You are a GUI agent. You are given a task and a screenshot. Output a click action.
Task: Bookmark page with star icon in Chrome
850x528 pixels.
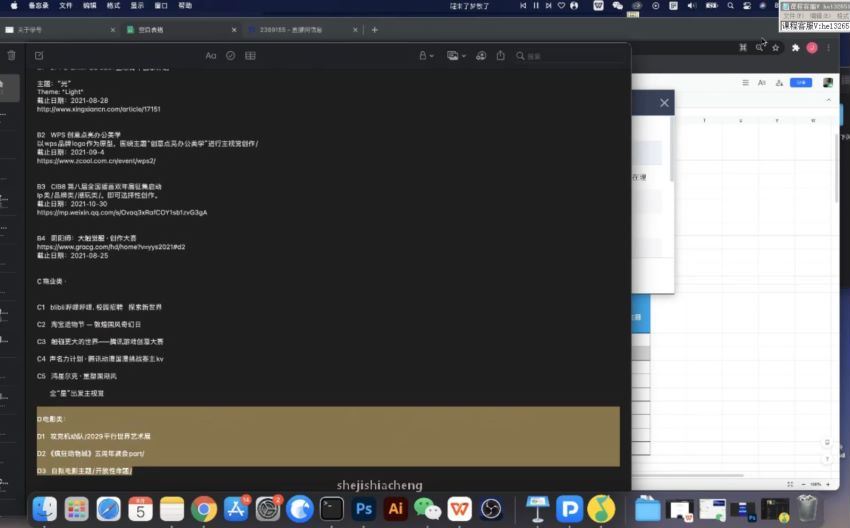pyautogui.click(x=776, y=48)
